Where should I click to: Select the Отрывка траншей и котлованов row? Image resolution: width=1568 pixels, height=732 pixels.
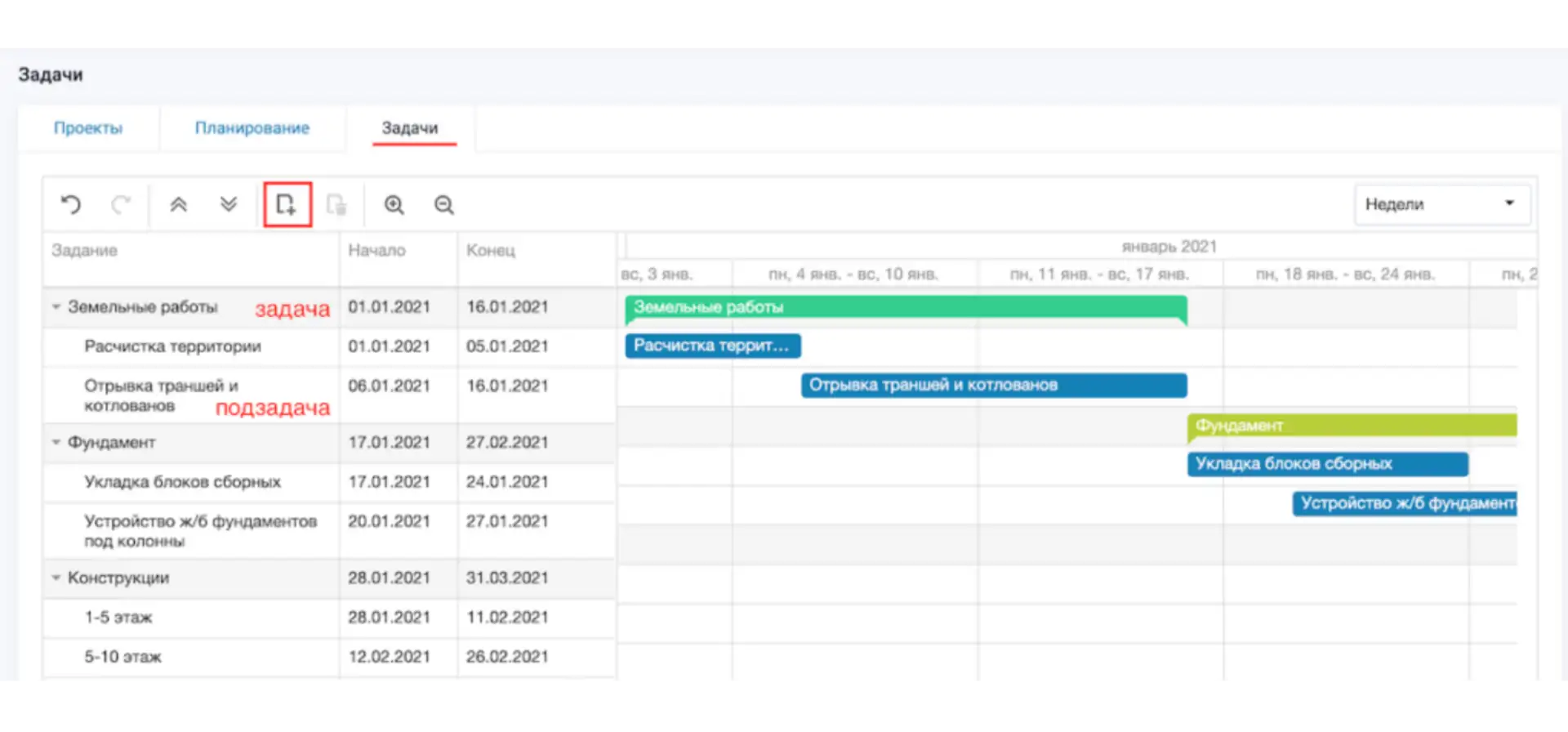click(329, 395)
